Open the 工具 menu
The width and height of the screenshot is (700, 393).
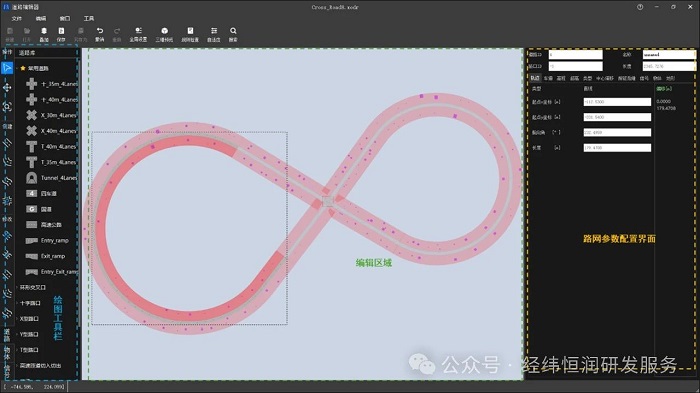tap(89, 18)
